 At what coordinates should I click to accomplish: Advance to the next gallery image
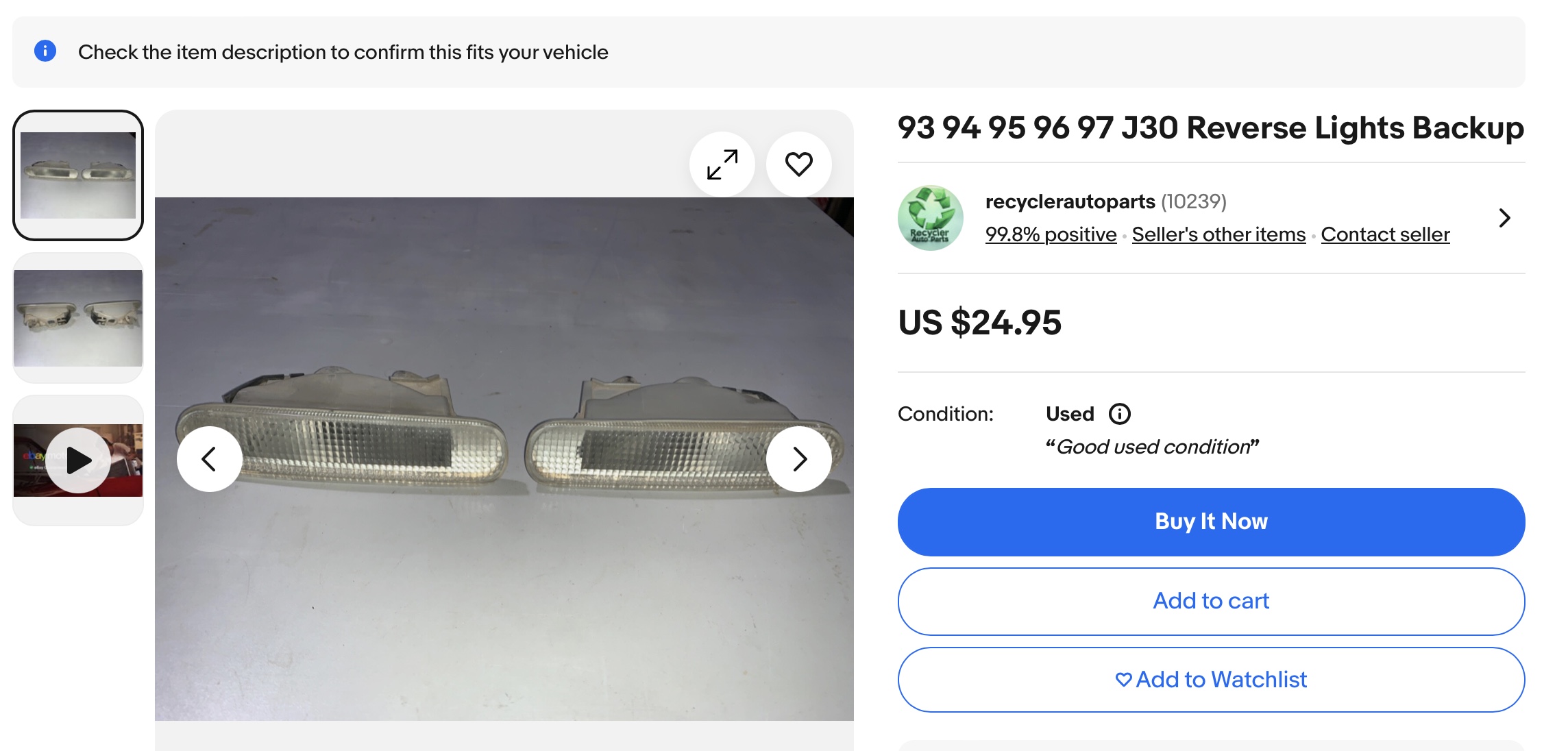(x=798, y=458)
